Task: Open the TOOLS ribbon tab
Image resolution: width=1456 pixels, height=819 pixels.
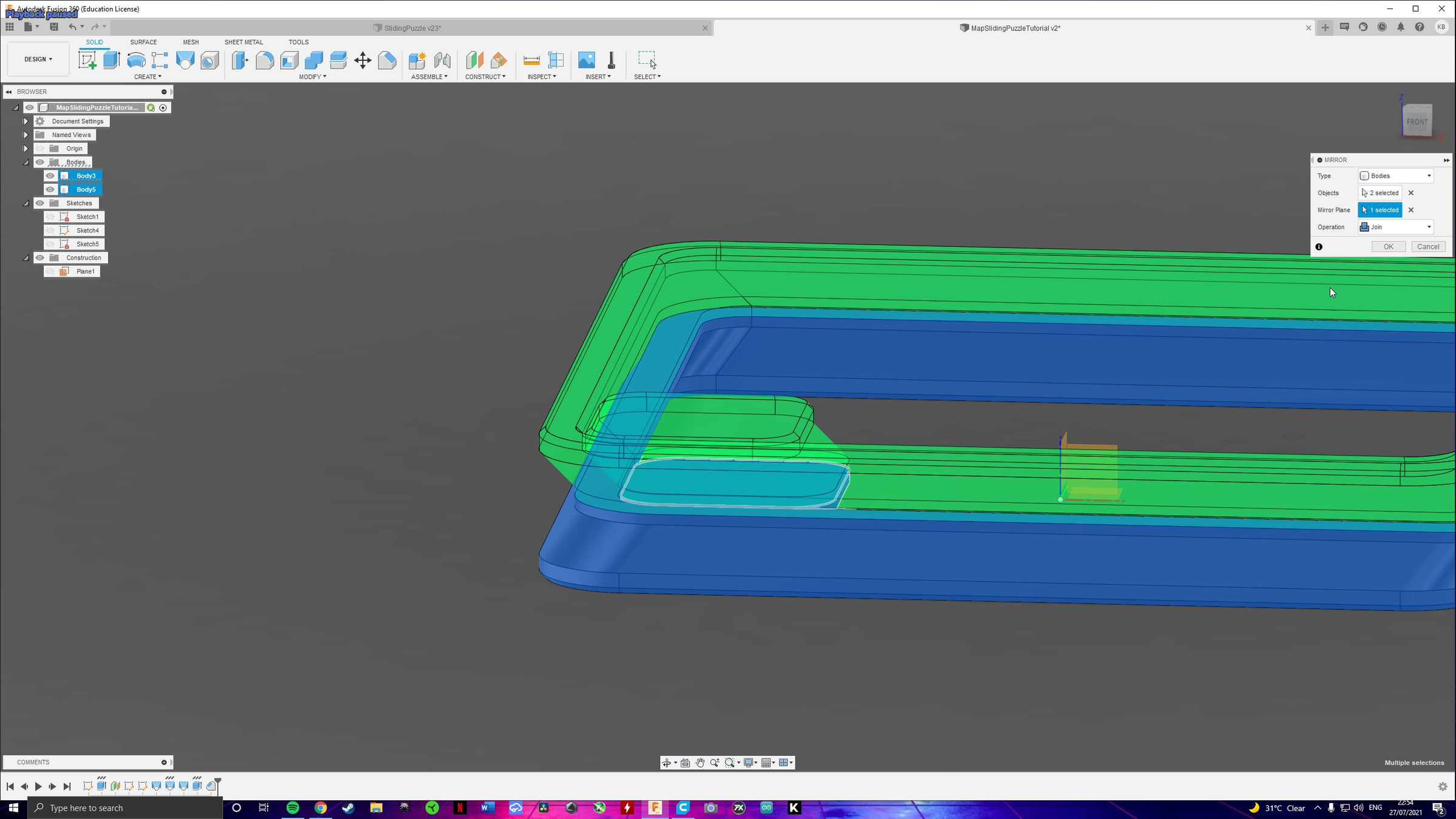Action: 298,42
